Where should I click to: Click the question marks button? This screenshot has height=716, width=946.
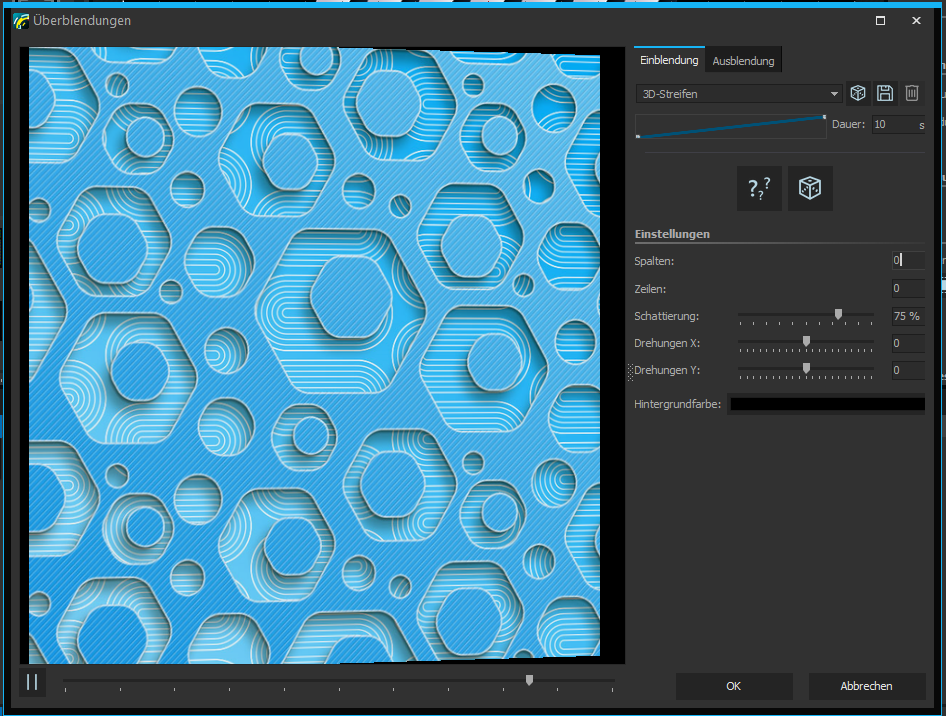759,188
